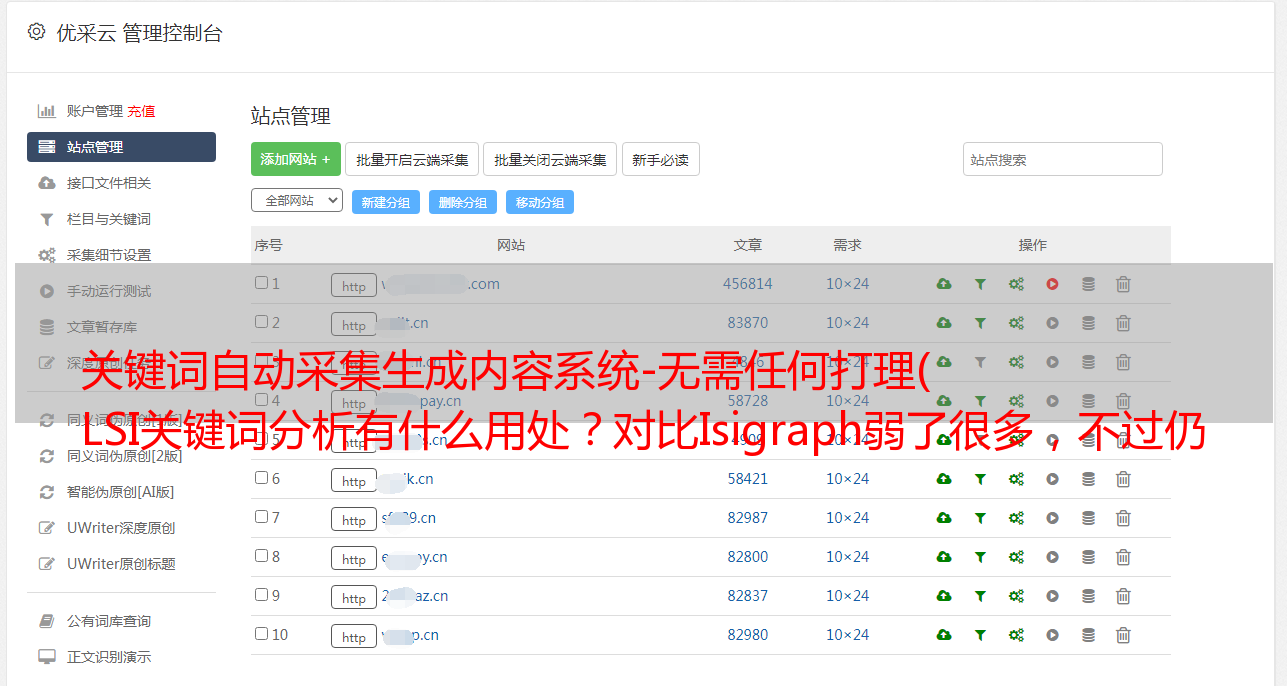Click the http protocol button in row 9
1287x686 pixels.
354,598
